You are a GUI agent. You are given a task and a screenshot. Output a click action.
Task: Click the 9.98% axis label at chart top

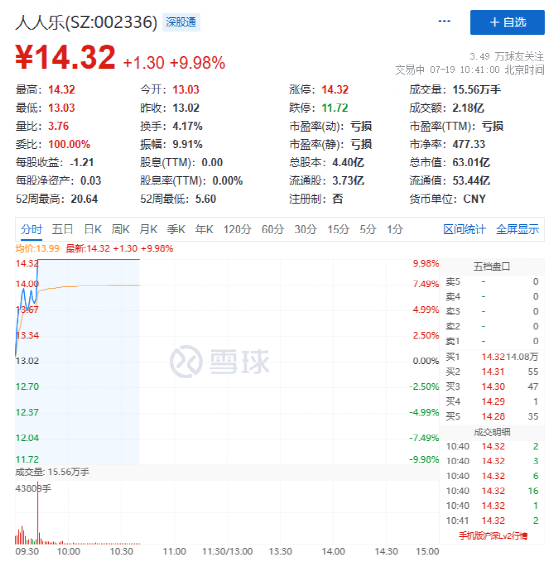tap(425, 263)
